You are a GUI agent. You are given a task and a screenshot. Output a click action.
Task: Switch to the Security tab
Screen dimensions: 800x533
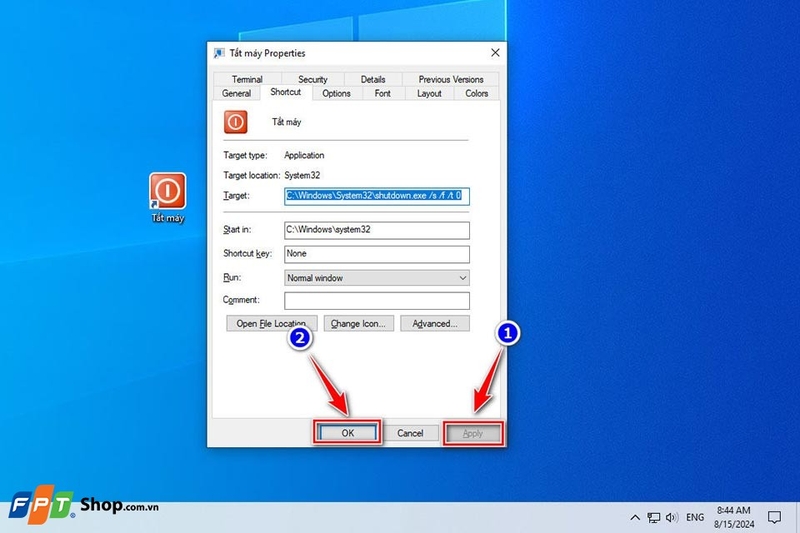coord(313,79)
